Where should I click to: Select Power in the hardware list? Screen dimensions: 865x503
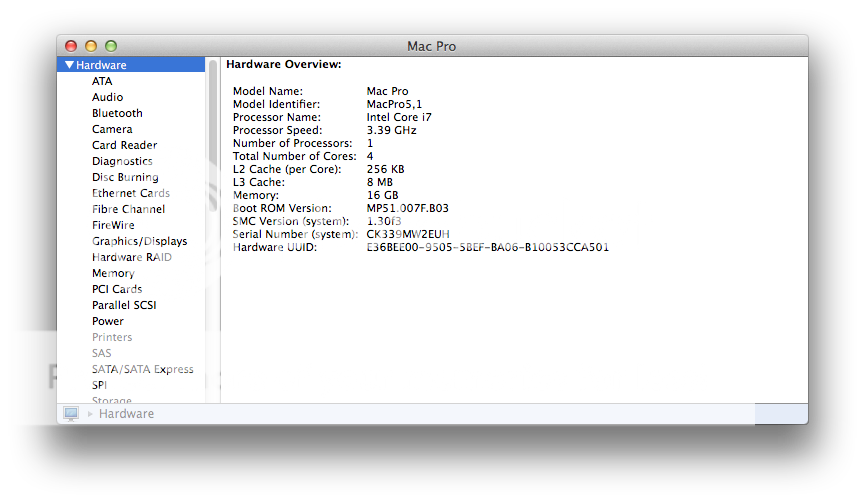108,321
